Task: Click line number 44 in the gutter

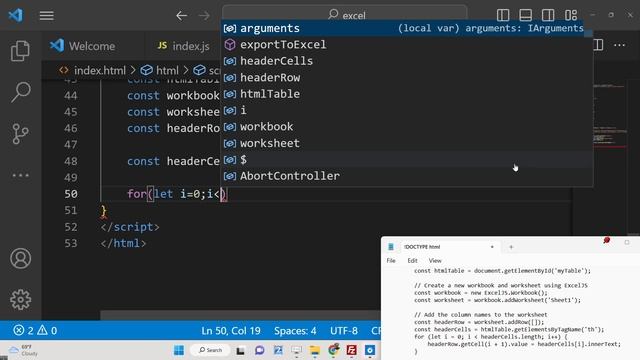Action: [71, 96]
